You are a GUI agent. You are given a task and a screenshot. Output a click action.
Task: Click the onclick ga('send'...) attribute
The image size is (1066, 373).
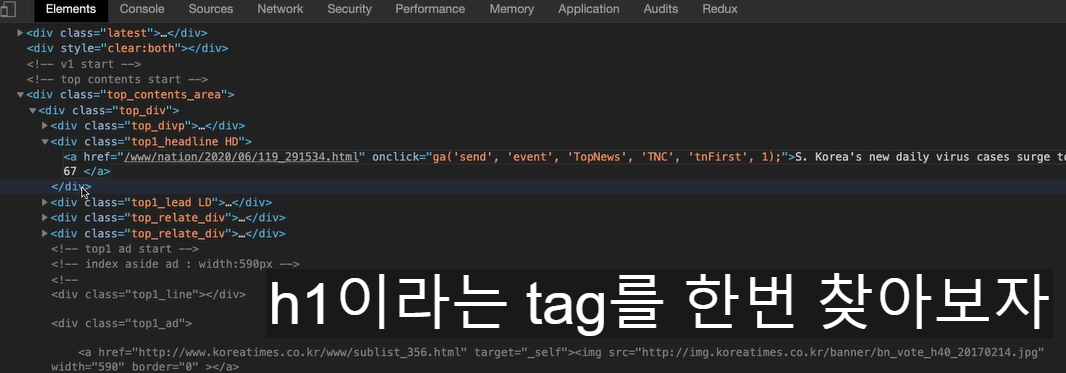click(580, 157)
